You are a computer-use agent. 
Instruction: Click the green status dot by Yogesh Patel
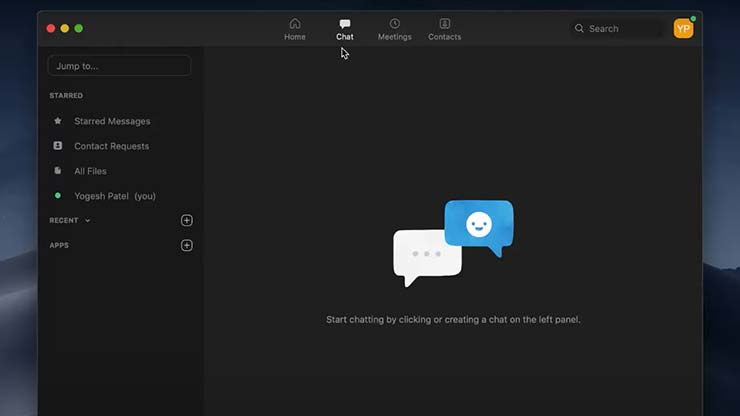coord(58,195)
